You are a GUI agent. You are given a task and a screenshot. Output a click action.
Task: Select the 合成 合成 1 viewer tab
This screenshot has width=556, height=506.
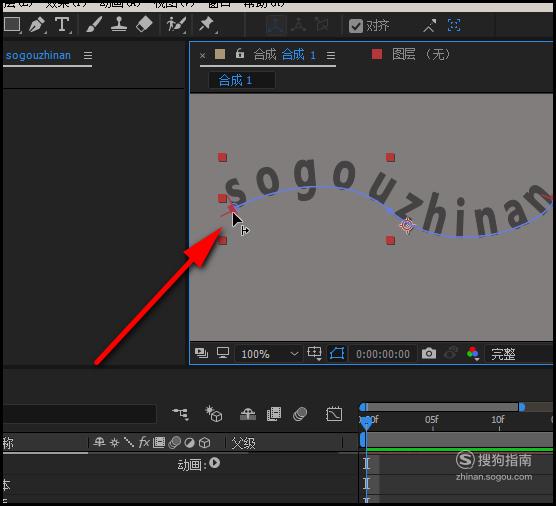284,55
